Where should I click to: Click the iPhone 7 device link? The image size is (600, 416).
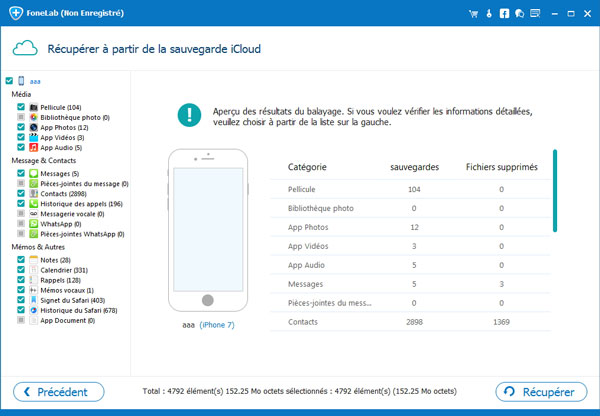coord(217,325)
